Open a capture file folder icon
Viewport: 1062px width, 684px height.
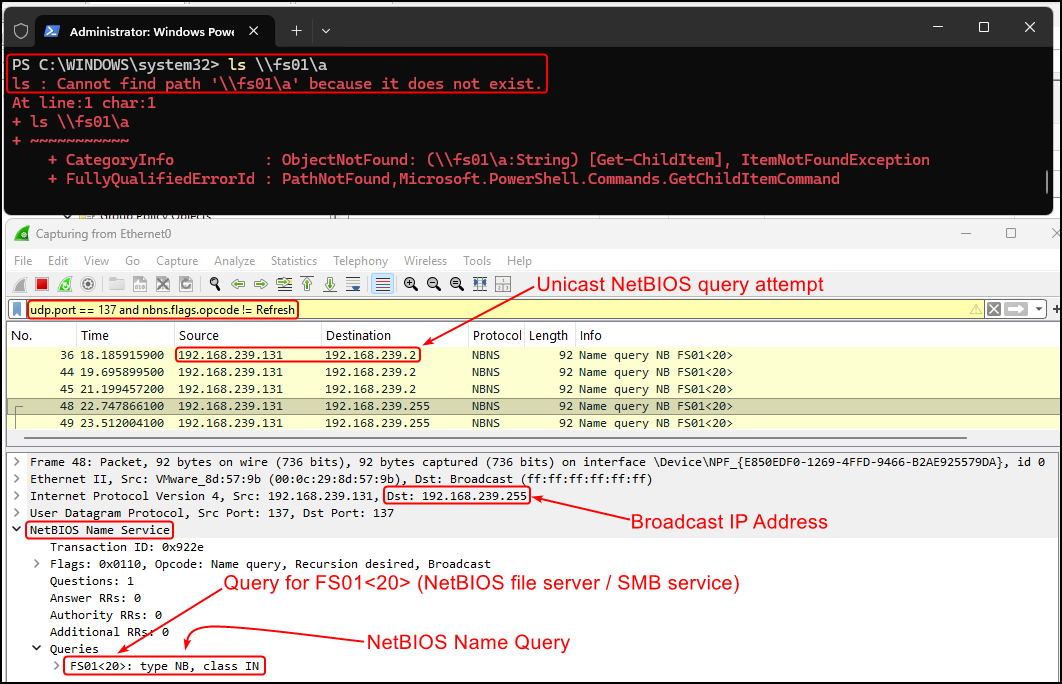[x=116, y=284]
